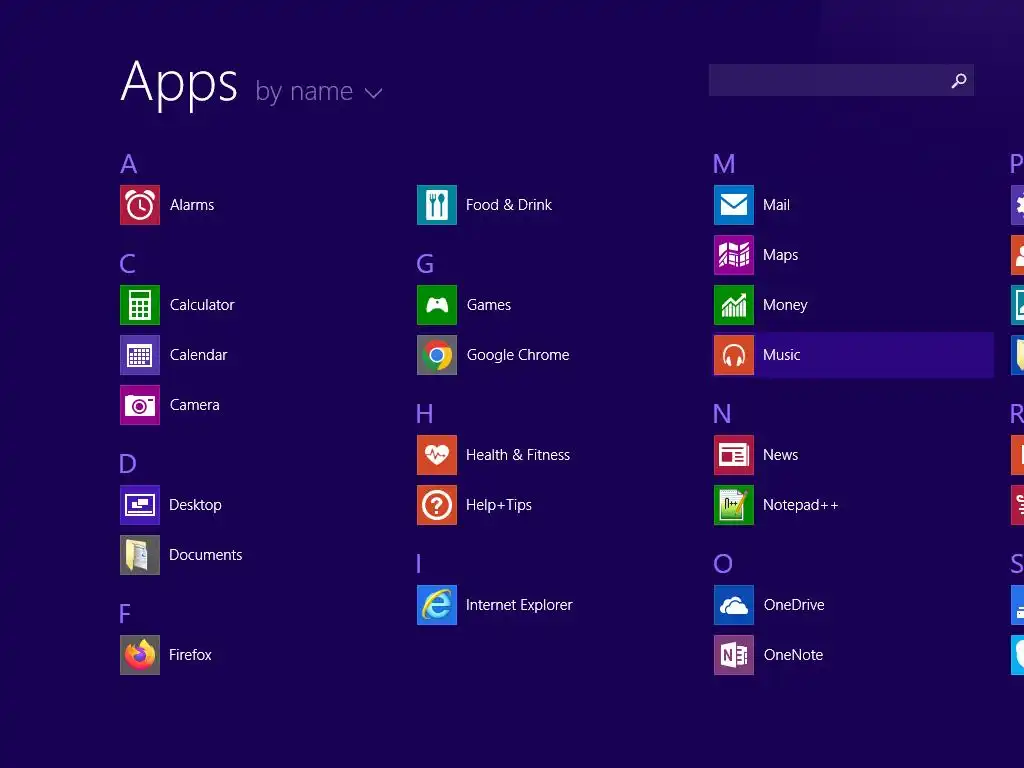The width and height of the screenshot is (1024, 768).
Task: Select the letter C group header
Action: point(128,264)
